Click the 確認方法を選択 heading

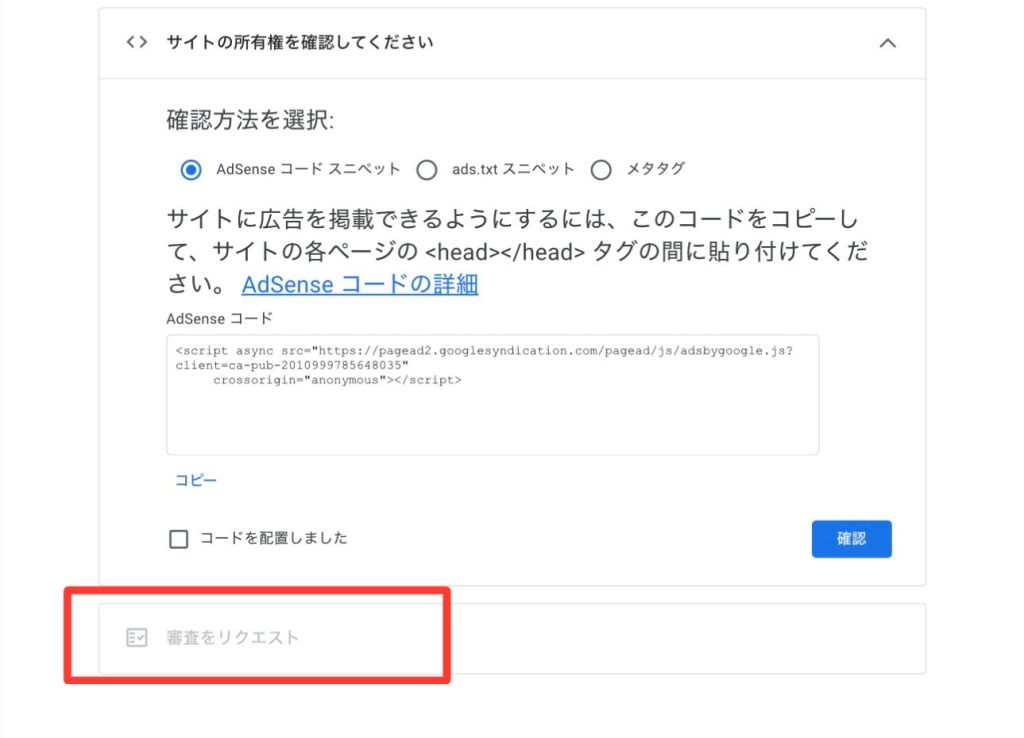point(250,121)
